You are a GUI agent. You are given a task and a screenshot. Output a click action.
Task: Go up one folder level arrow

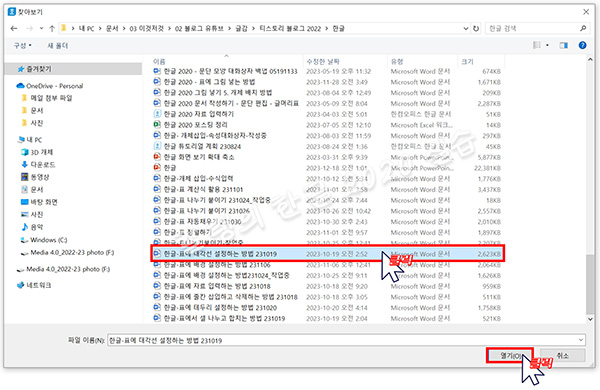[x=52, y=28]
